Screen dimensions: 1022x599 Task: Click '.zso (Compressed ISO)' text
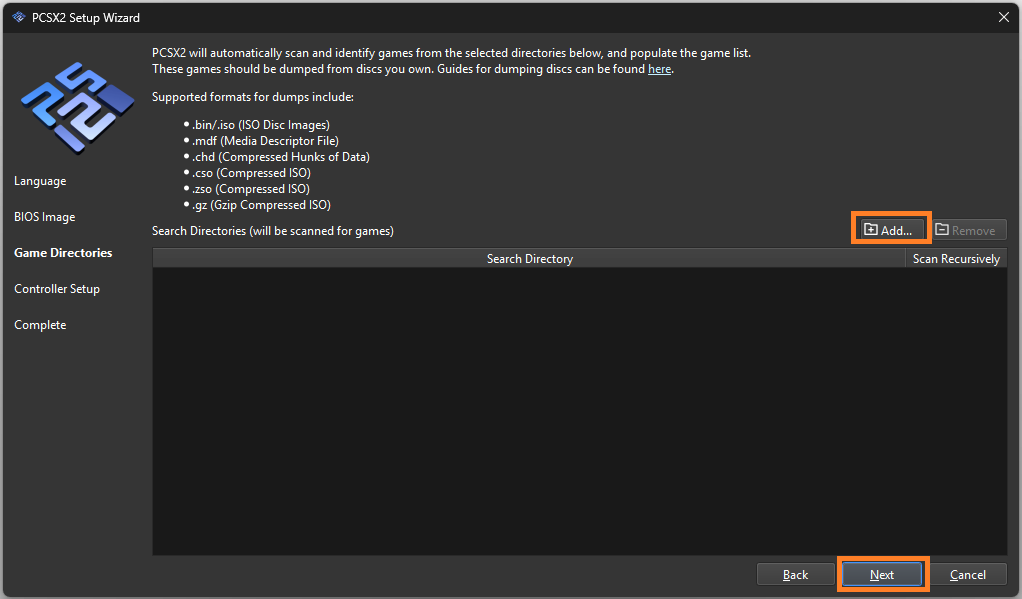click(x=251, y=189)
